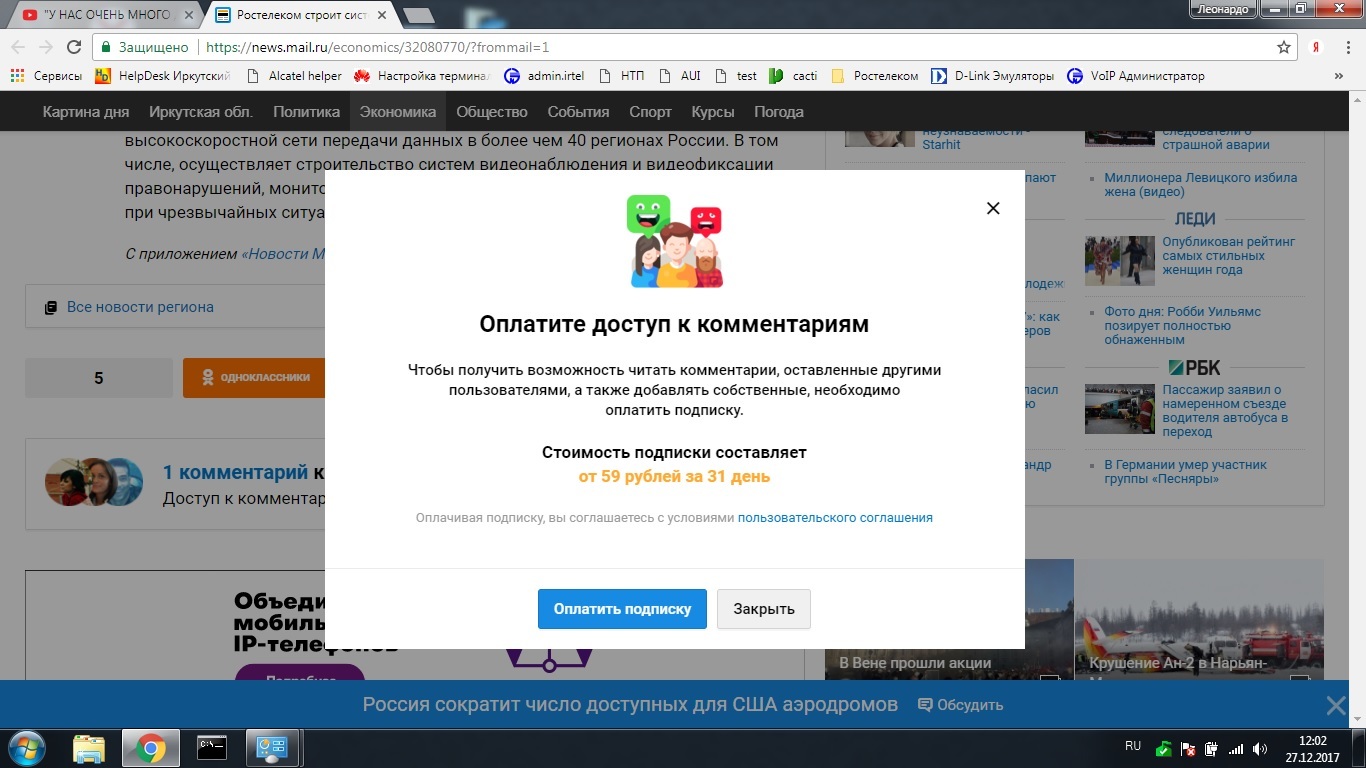
Task: Select the 'Общество' menu item
Action: (492, 112)
